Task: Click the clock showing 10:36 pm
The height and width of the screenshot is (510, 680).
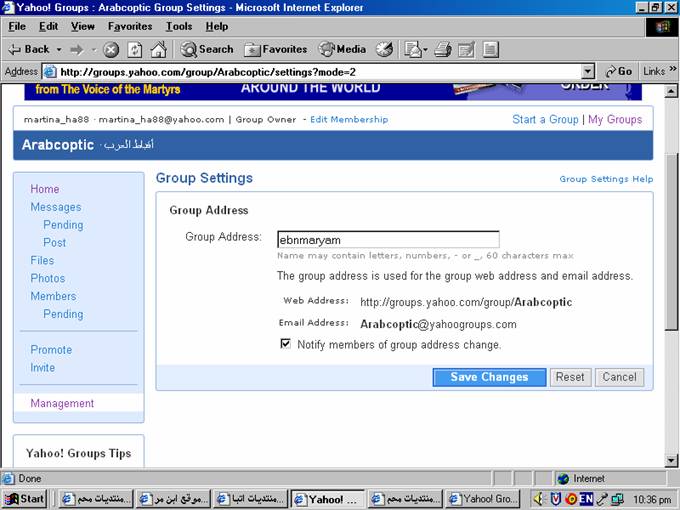Action: click(x=651, y=499)
